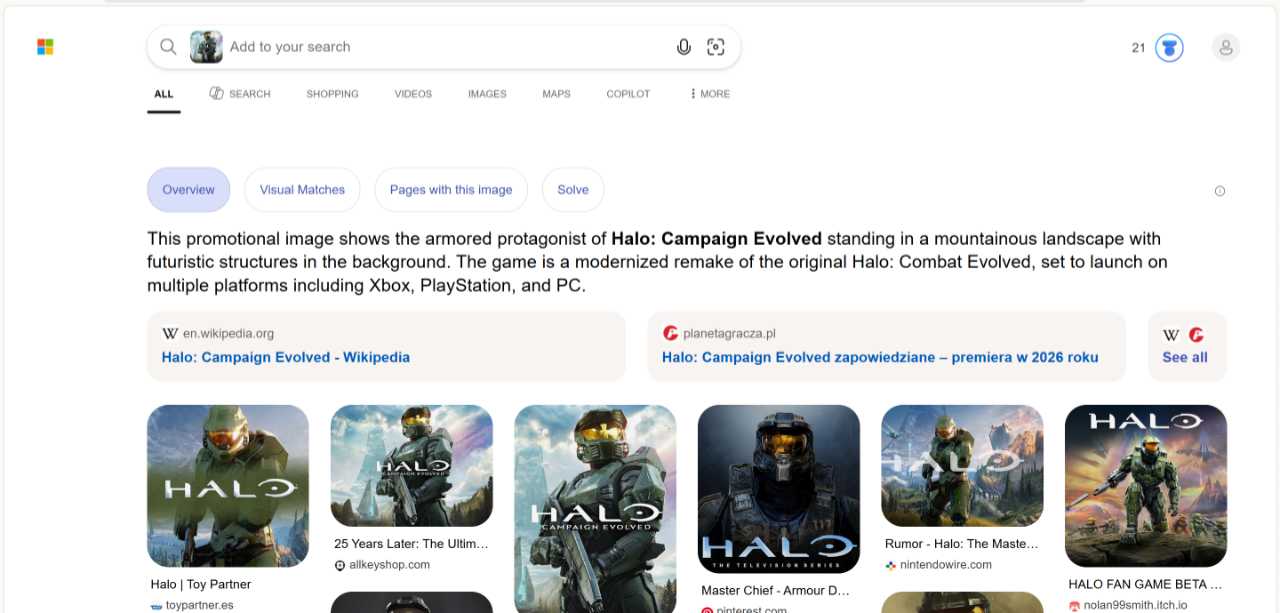This screenshot has width=1280, height=613.
Task: Click the bold 'Halo: Campaign Evolved' summary text
Action: coord(717,239)
